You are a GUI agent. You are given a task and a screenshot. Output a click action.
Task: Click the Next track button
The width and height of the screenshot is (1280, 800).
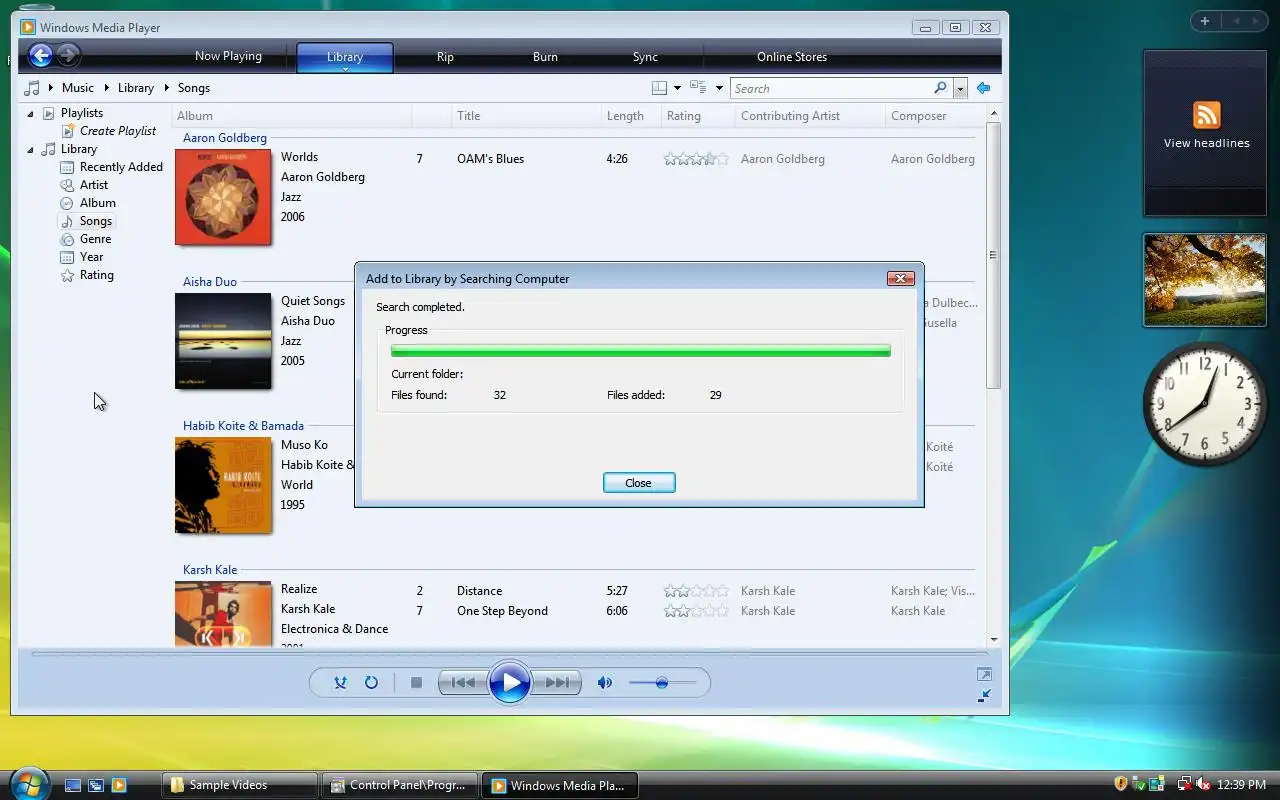pos(557,682)
